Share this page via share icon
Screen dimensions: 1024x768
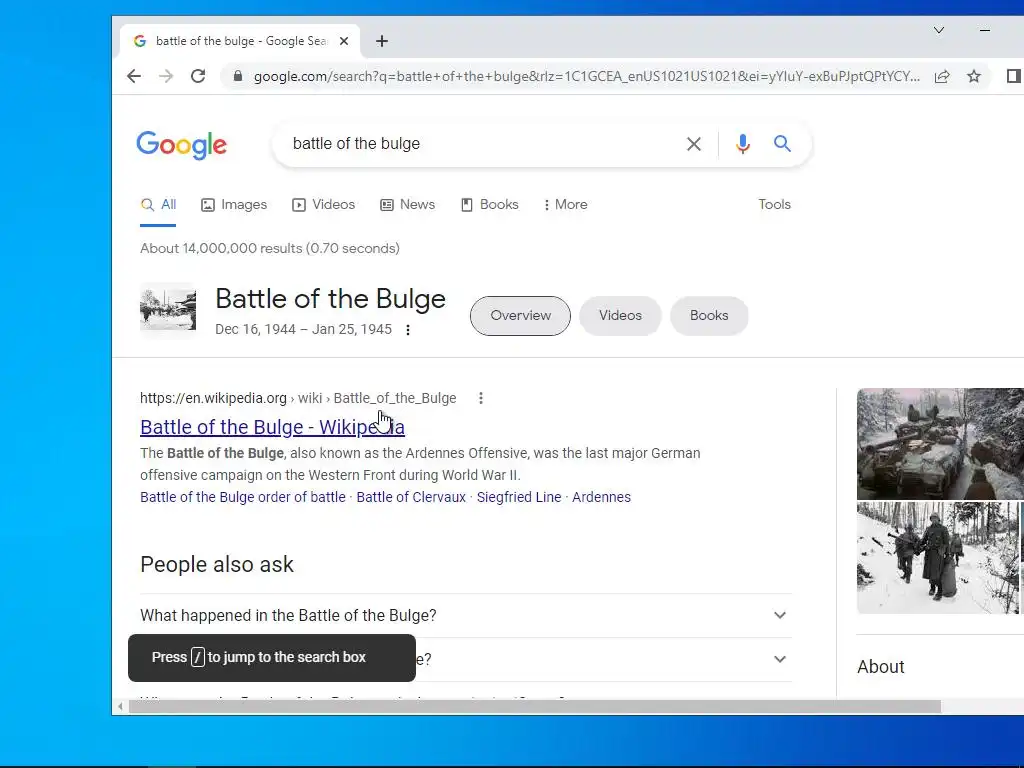[942, 76]
